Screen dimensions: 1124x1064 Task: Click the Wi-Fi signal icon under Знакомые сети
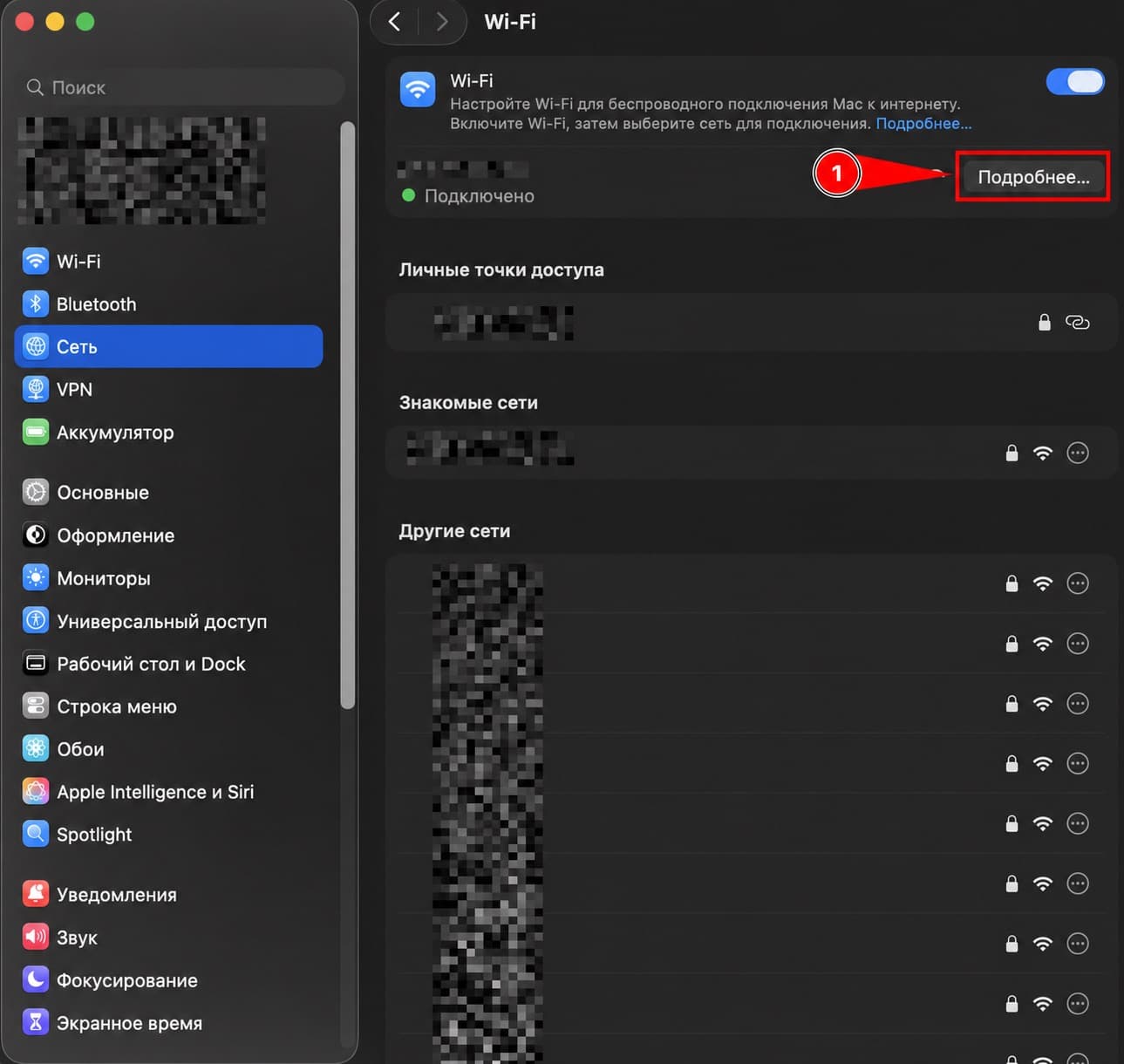1043,453
